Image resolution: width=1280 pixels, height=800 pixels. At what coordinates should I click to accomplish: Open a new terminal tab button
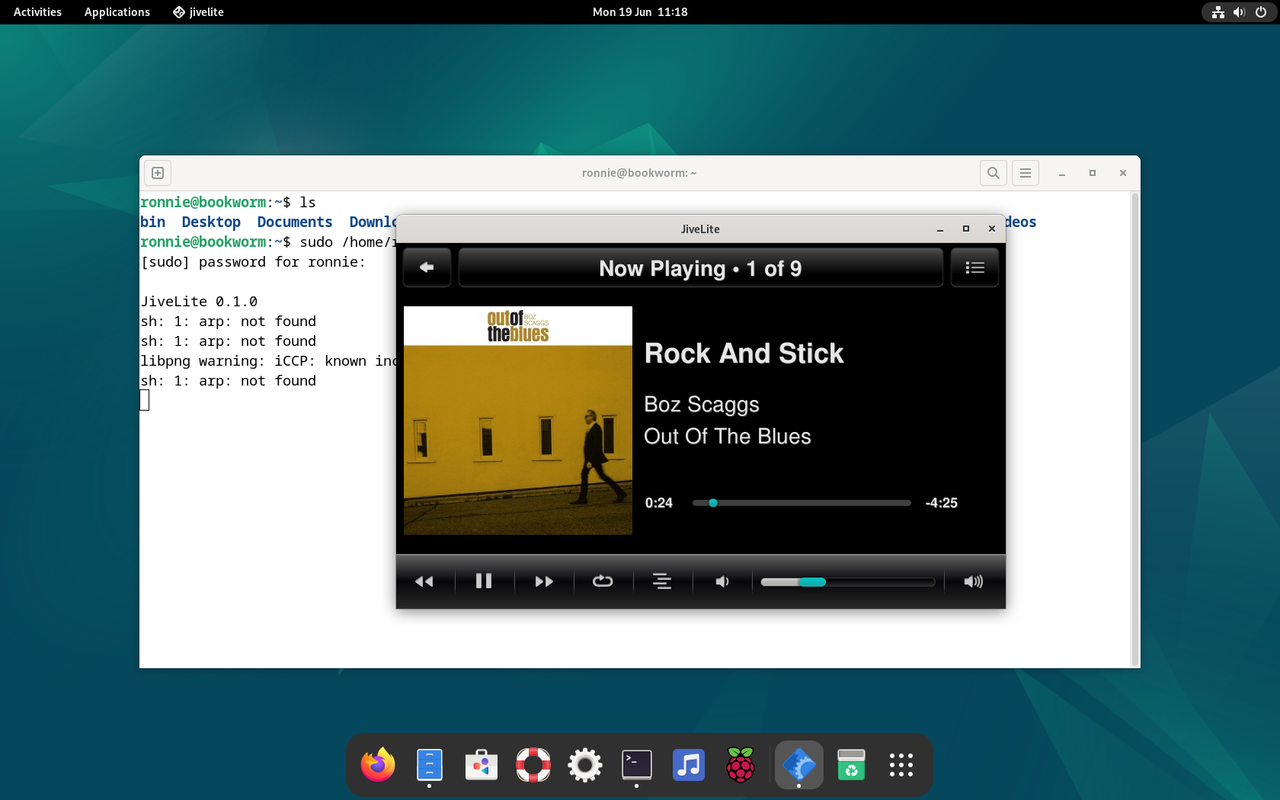tap(158, 173)
